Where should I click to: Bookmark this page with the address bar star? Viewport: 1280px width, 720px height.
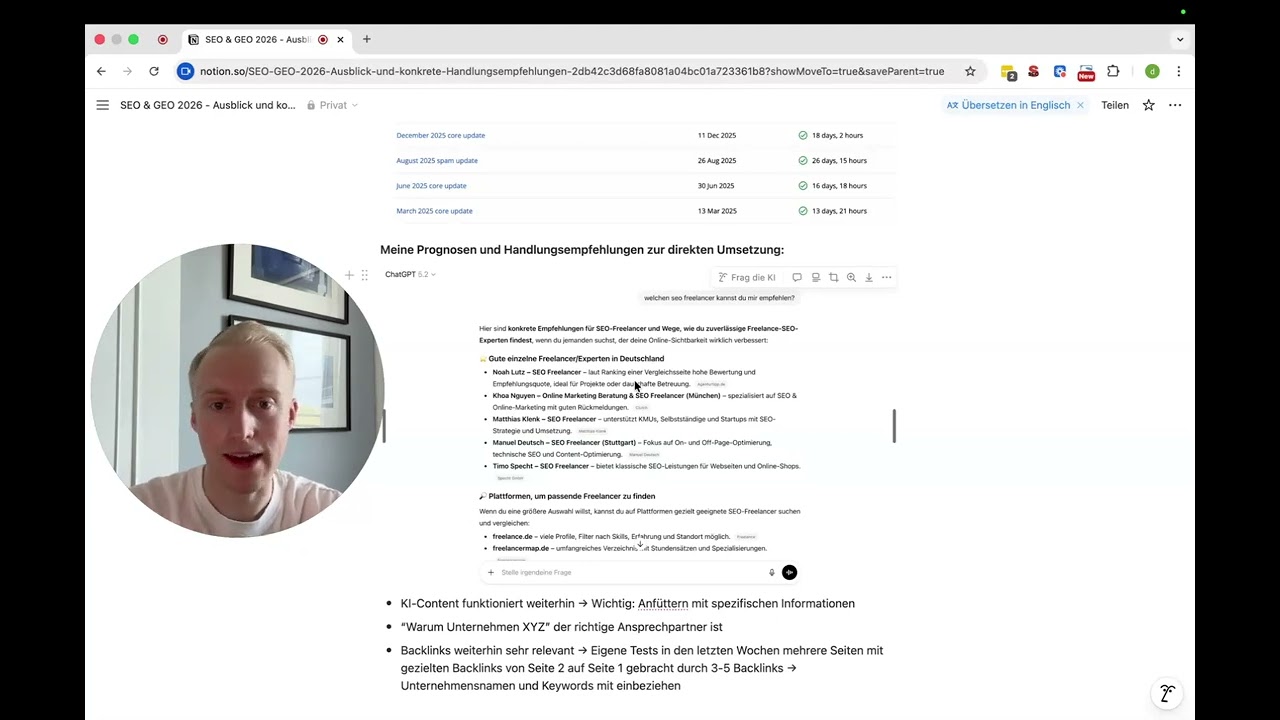970,71
